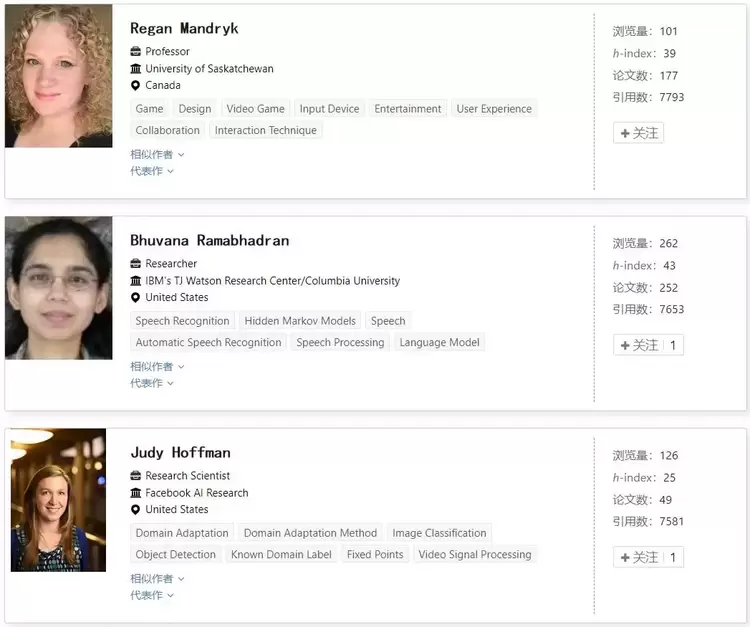Screen dimensions: 750x627
Task: Select the Video Game tag
Action: (255, 109)
